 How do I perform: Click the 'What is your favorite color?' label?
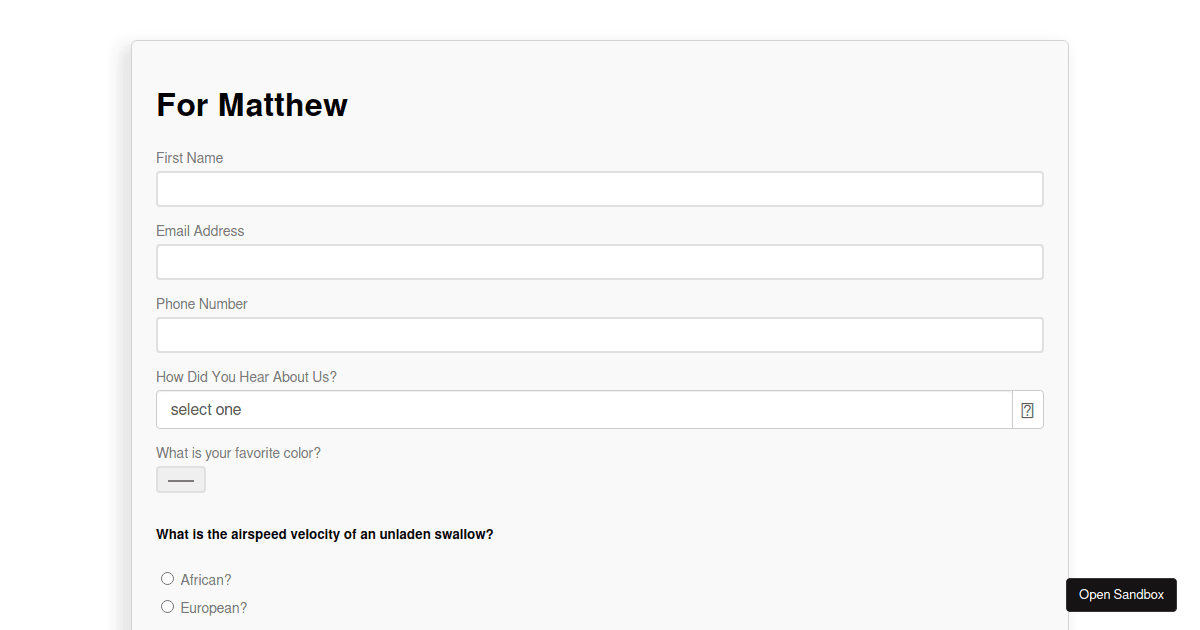pos(238,452)
